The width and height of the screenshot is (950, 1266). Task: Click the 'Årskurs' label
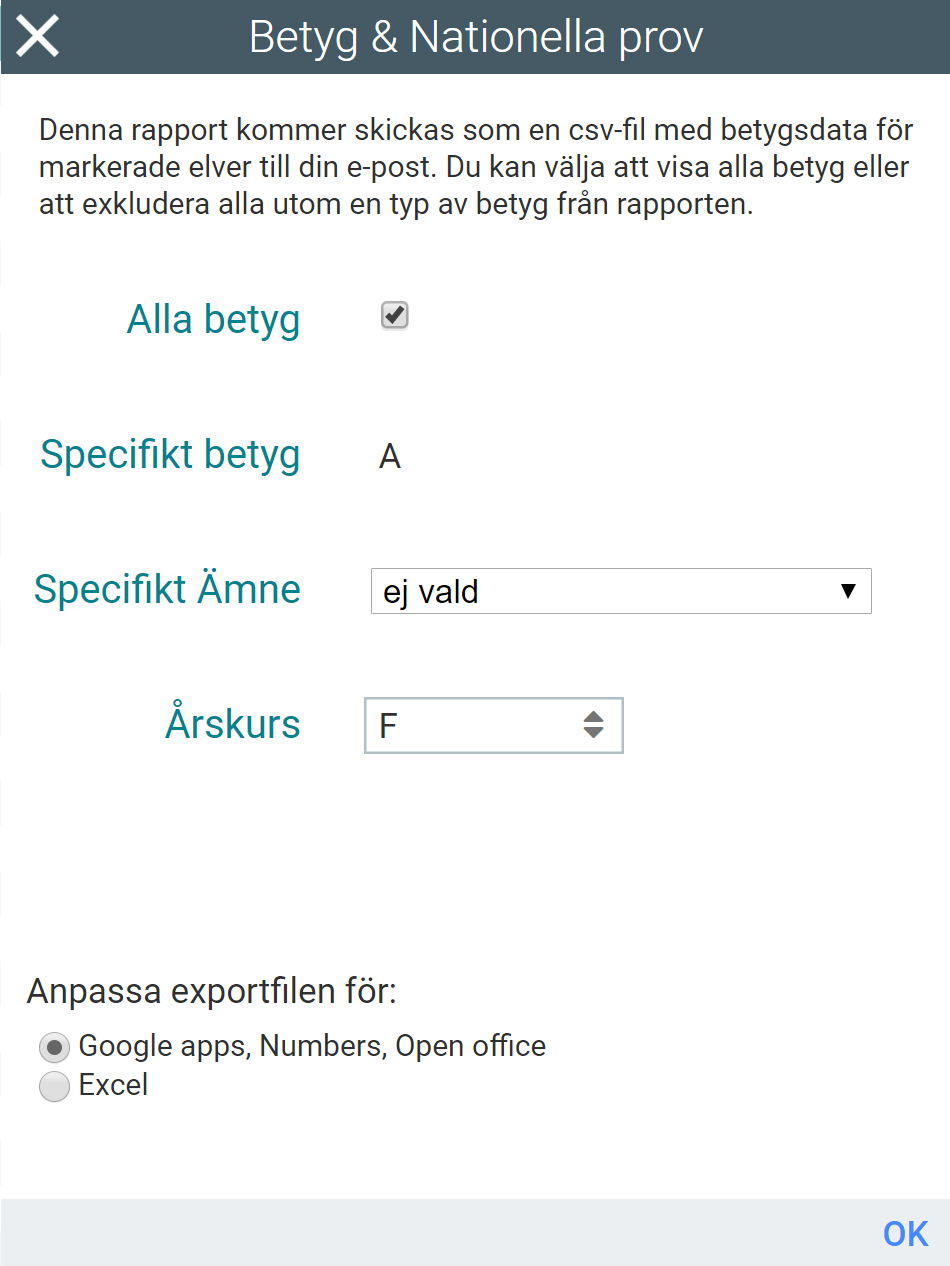(x=232, y=724)
